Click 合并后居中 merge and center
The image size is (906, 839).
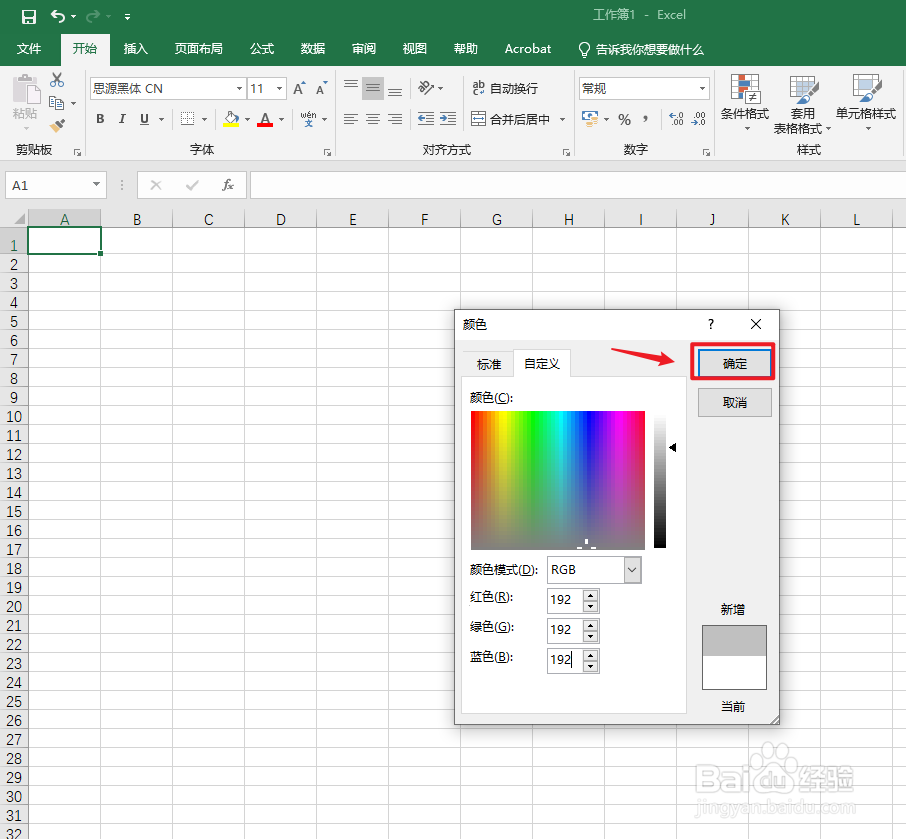[x=511, y=119]
